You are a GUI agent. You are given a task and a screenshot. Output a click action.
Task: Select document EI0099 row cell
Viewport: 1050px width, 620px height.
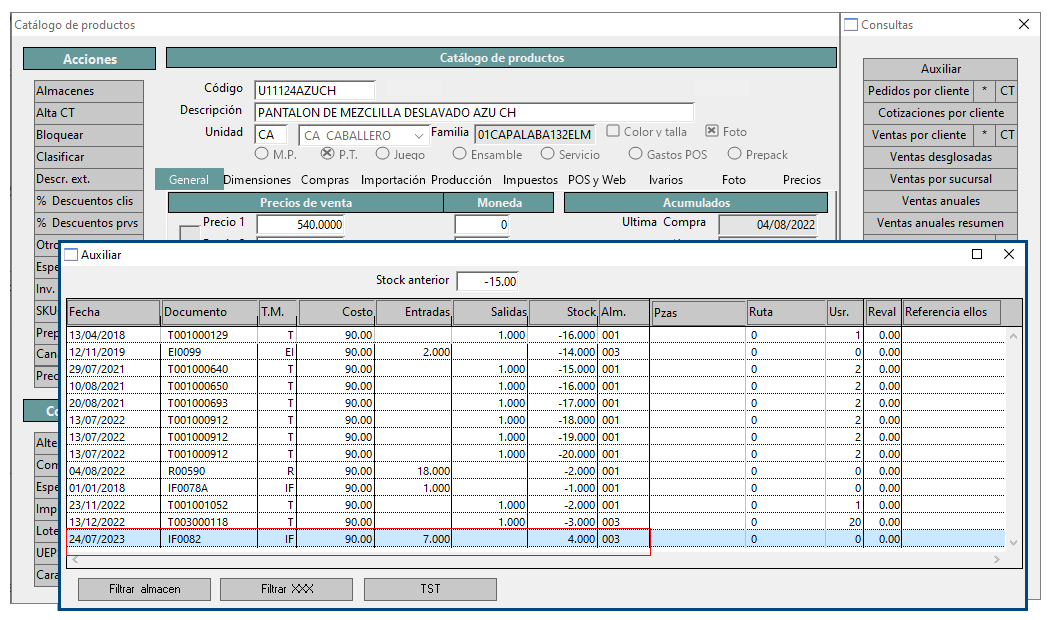[x=209, y=352]
